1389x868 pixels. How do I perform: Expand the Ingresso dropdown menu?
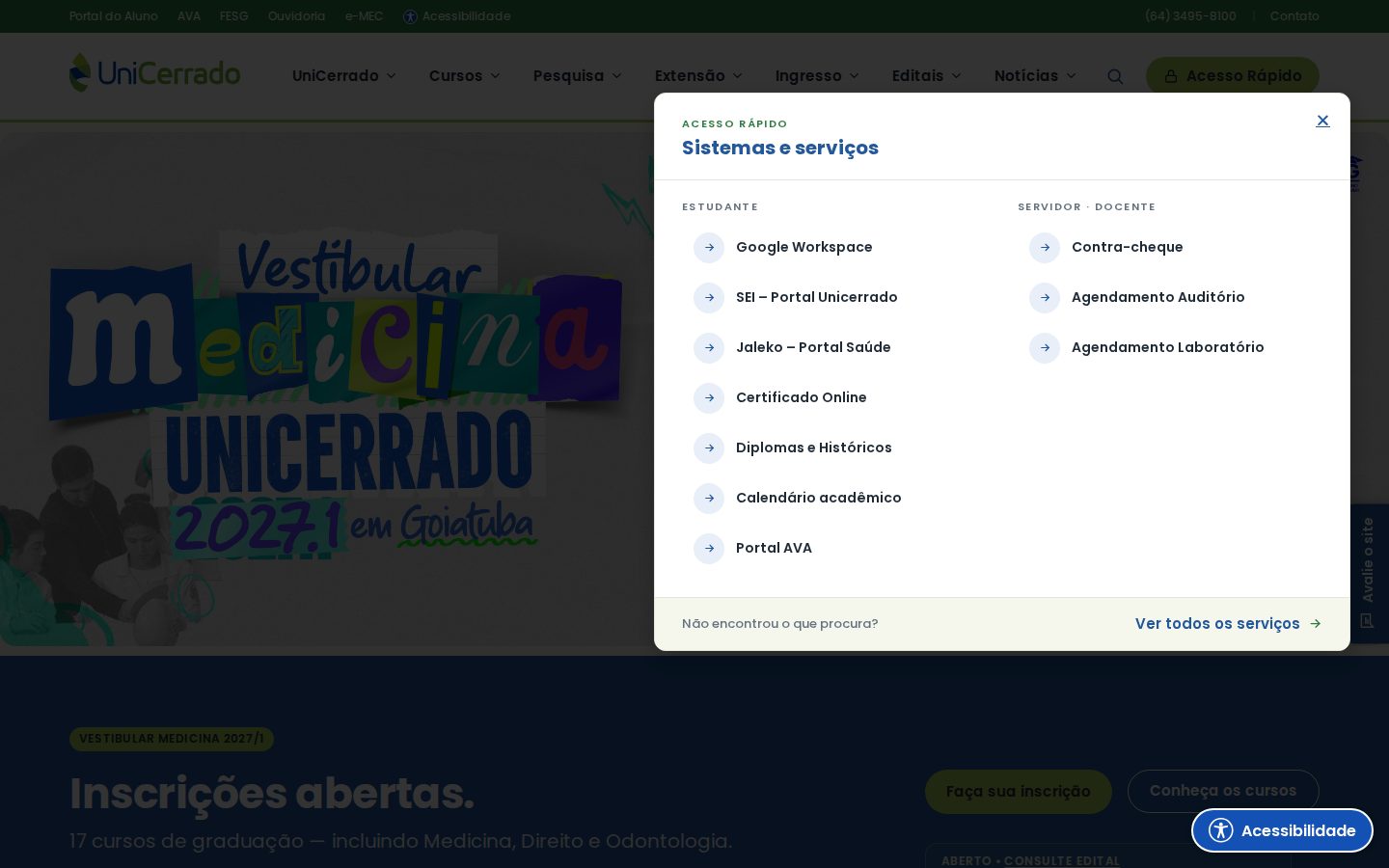(x=817, y=76)
